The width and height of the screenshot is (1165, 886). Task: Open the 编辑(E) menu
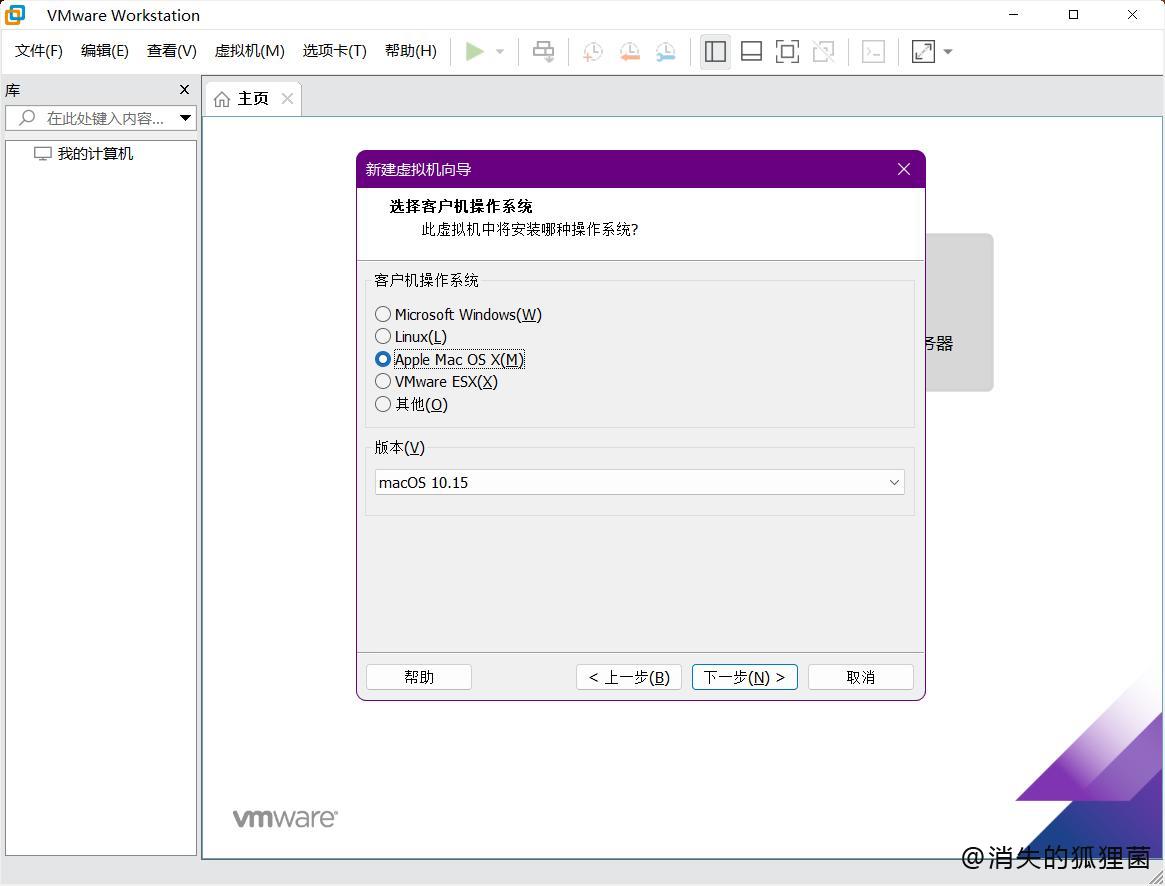click(x=105, y=51)
